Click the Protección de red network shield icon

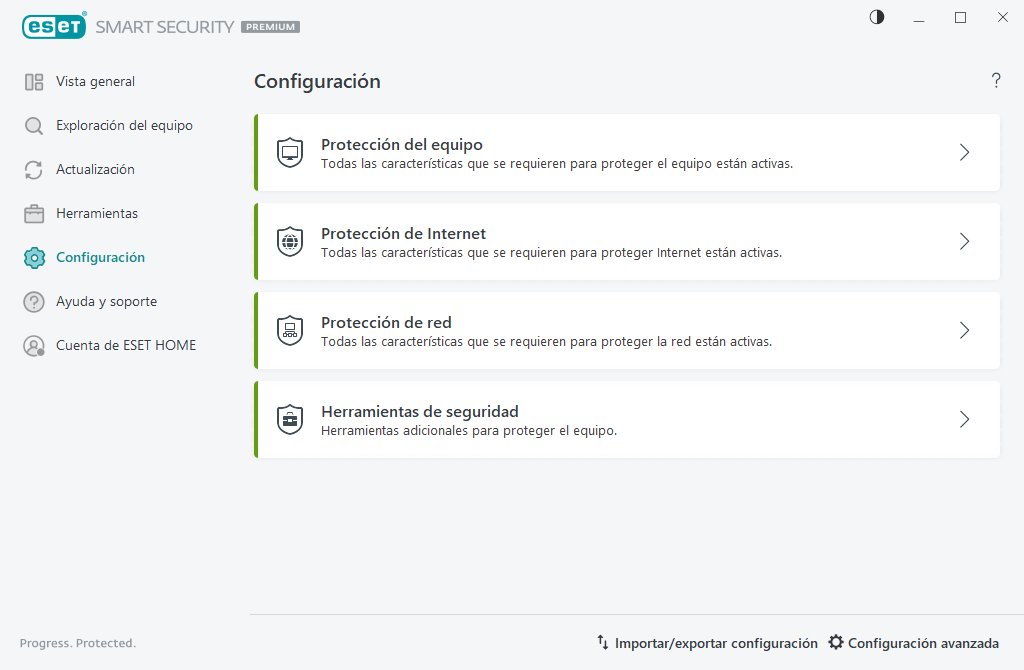click(289, 330)
